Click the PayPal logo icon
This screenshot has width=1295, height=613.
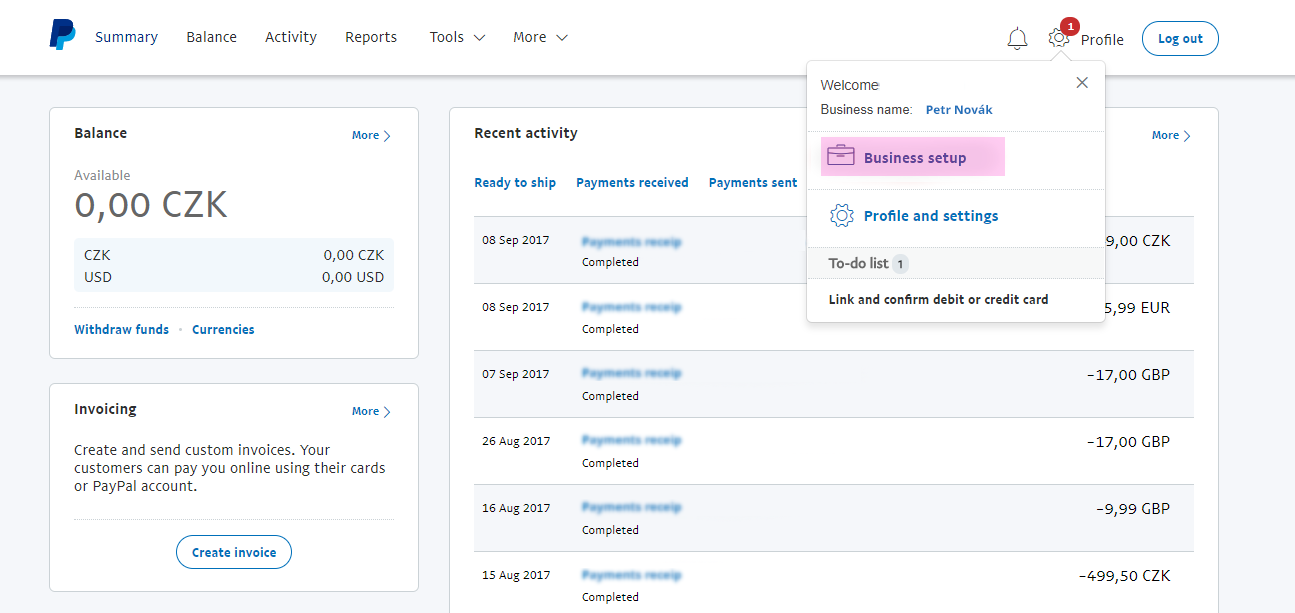click(62, 35)
